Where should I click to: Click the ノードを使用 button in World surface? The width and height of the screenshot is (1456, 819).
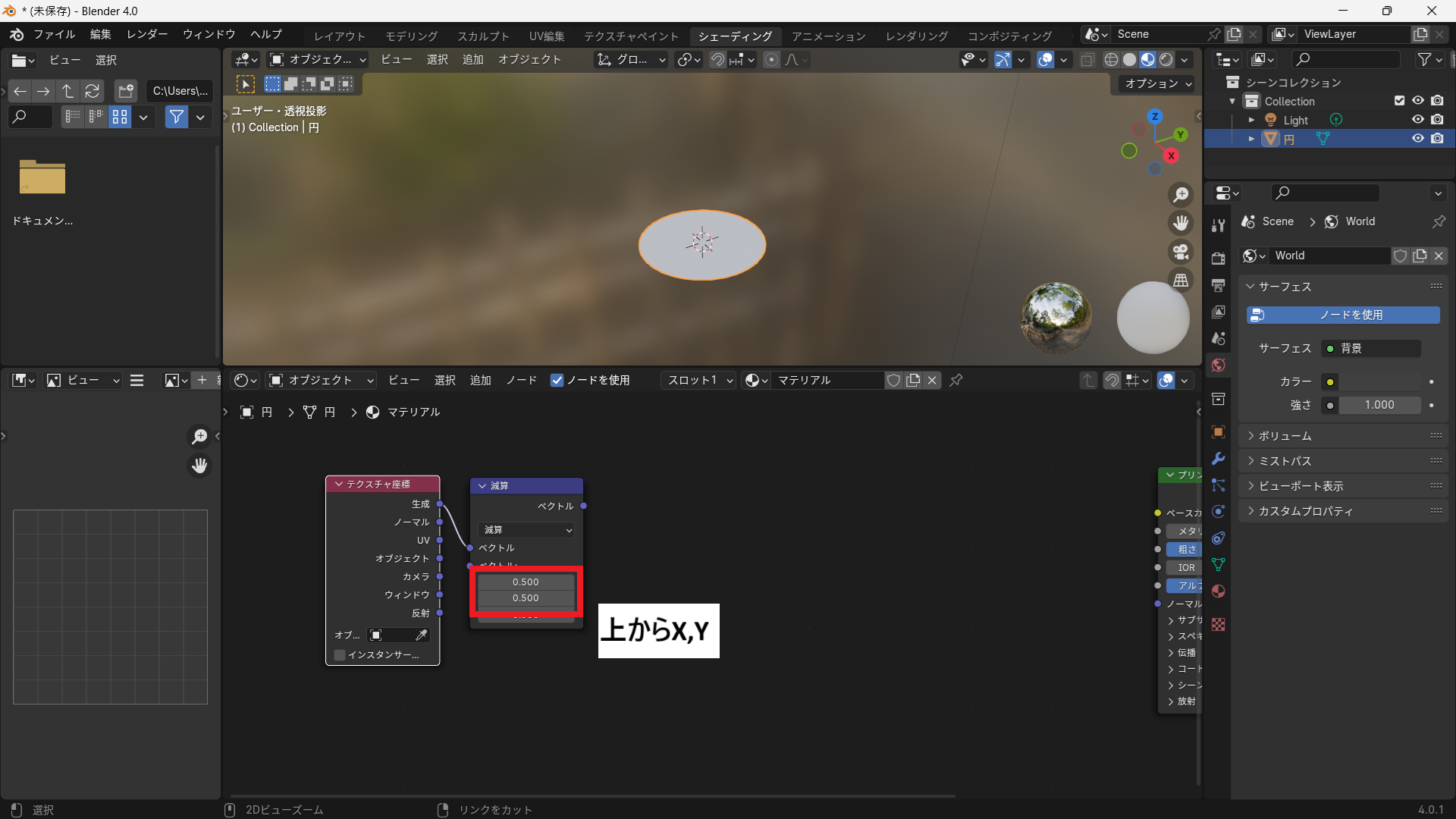[1343, 315]
